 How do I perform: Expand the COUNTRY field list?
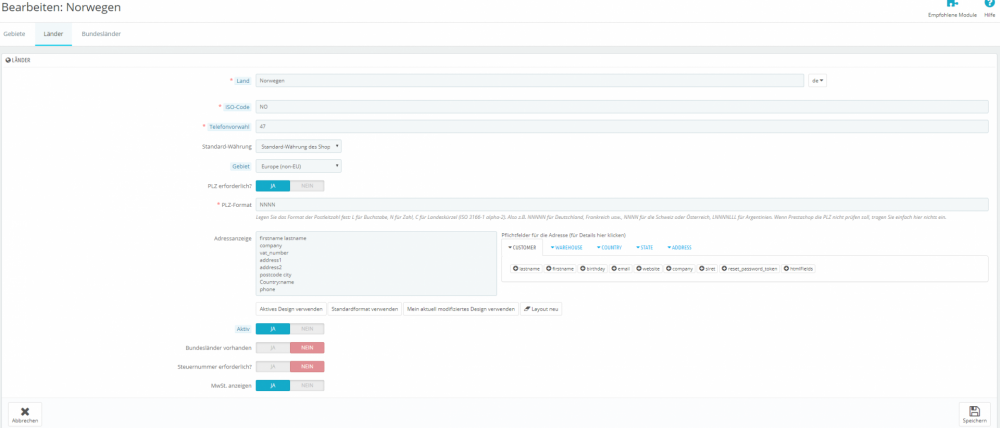pyautogui.click(x=609, y=247)
